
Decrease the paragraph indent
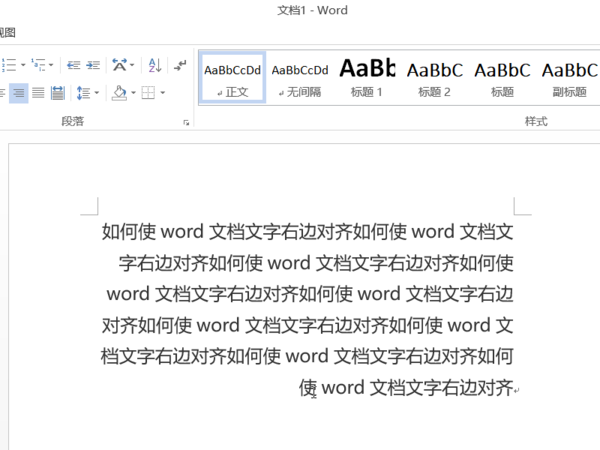point(73,65)
